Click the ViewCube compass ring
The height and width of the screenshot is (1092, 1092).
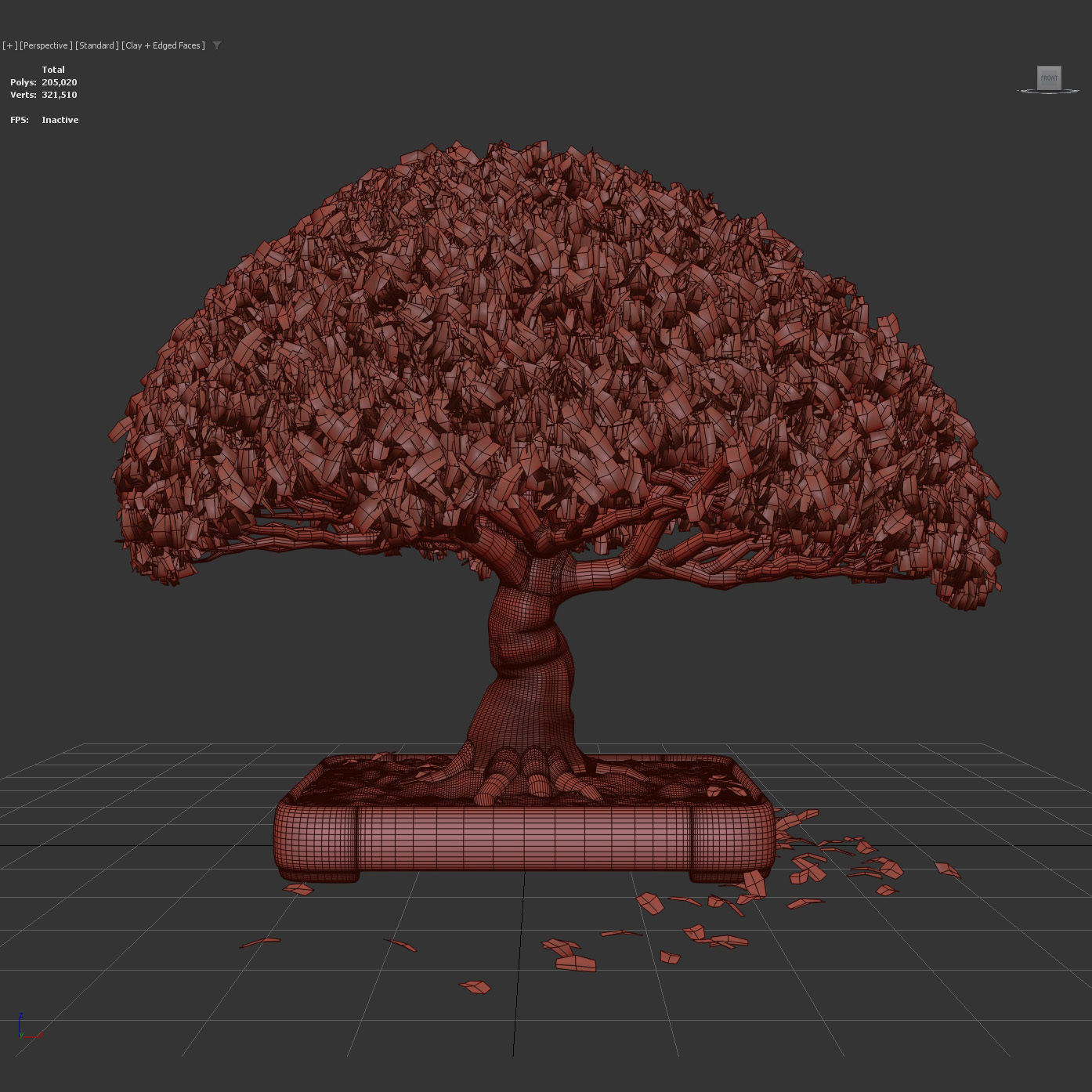pyautogui.click(x=1048, y=92)
